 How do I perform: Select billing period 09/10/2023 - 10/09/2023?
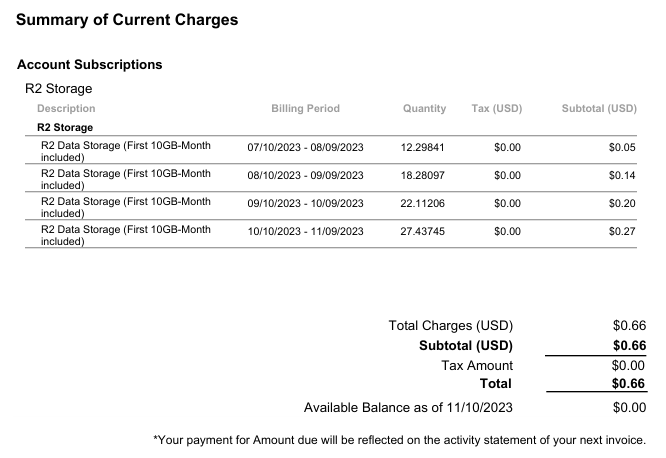pyautogui.click(x=305, y=203)
